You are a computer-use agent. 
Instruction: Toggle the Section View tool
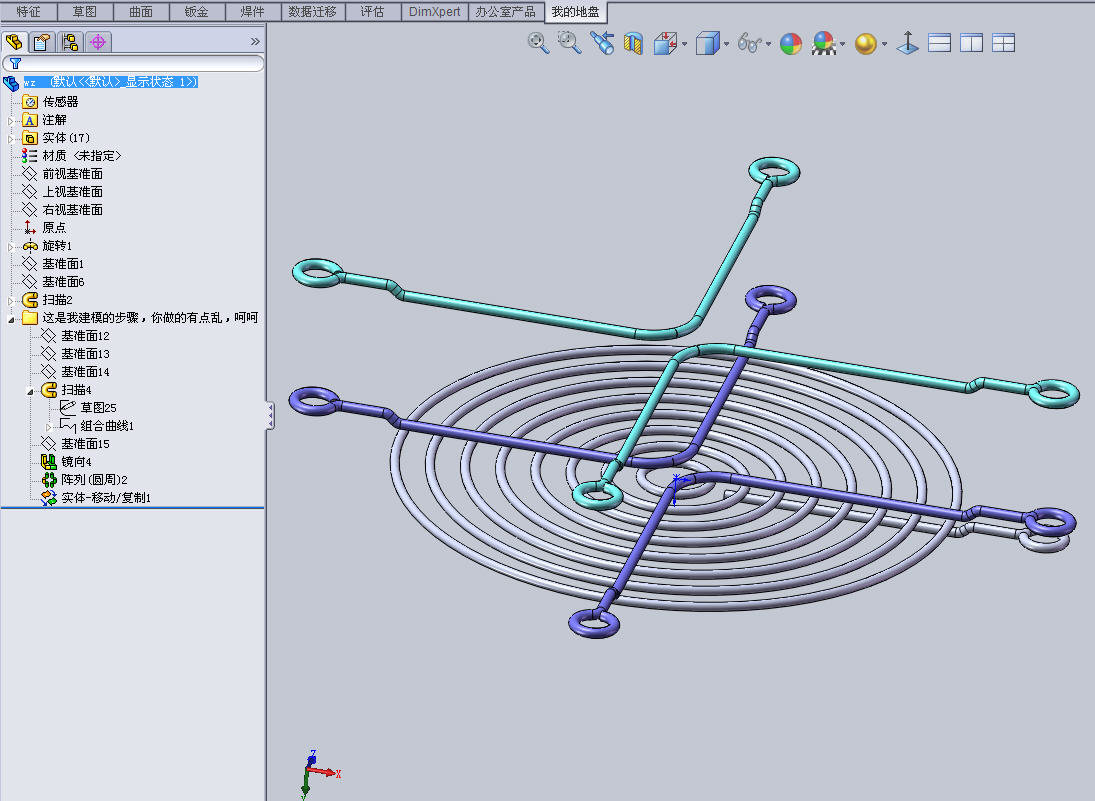(633, 43)
